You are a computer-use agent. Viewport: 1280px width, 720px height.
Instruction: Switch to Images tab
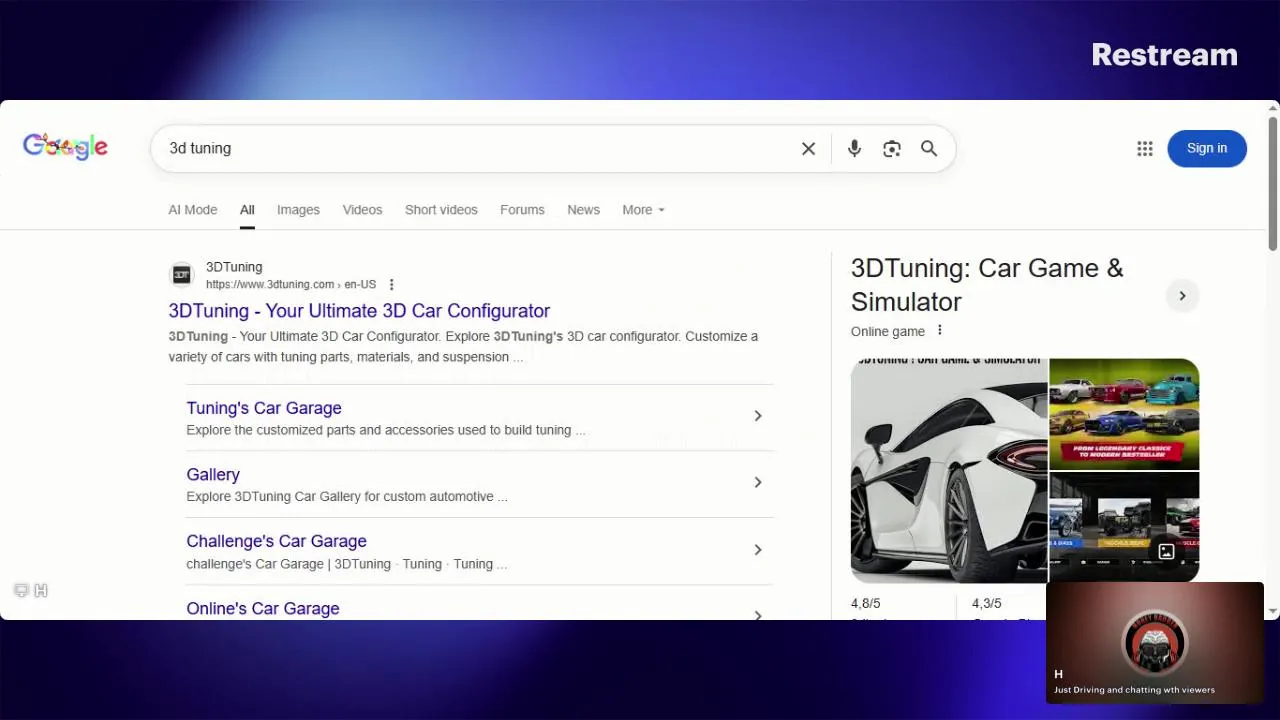298,210
